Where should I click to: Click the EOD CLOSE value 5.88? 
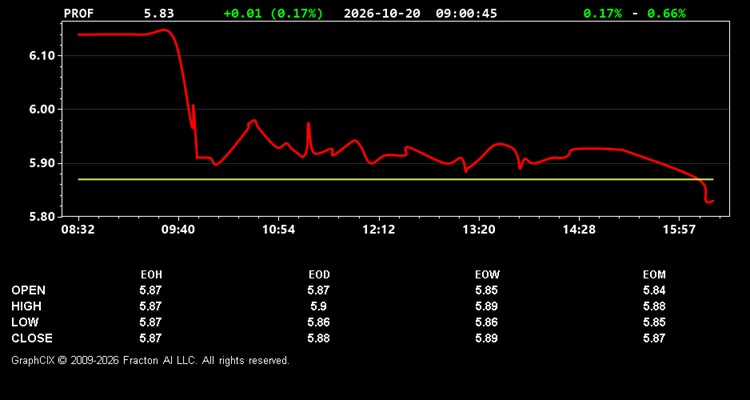pyautogui.click(x=319, y=338)
